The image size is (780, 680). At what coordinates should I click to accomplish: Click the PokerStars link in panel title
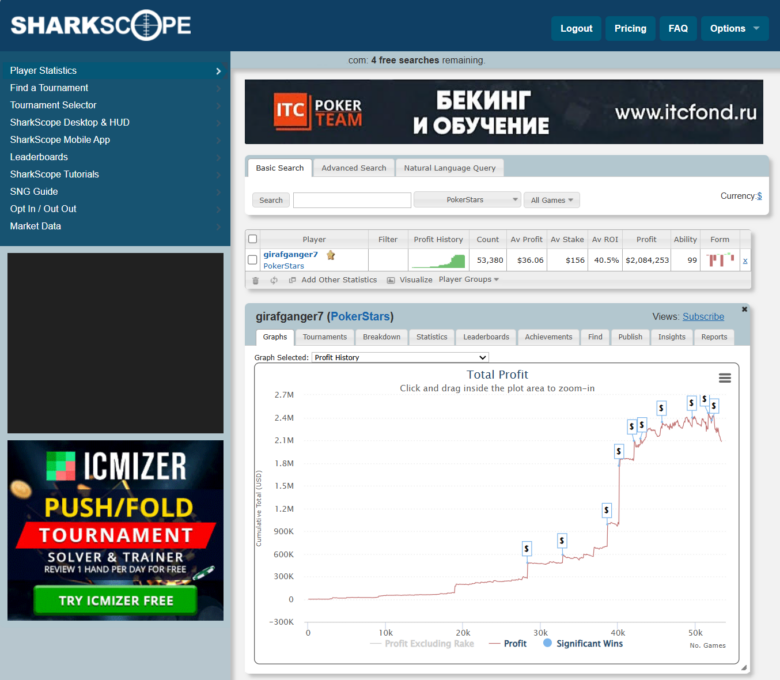click(360, 316)
